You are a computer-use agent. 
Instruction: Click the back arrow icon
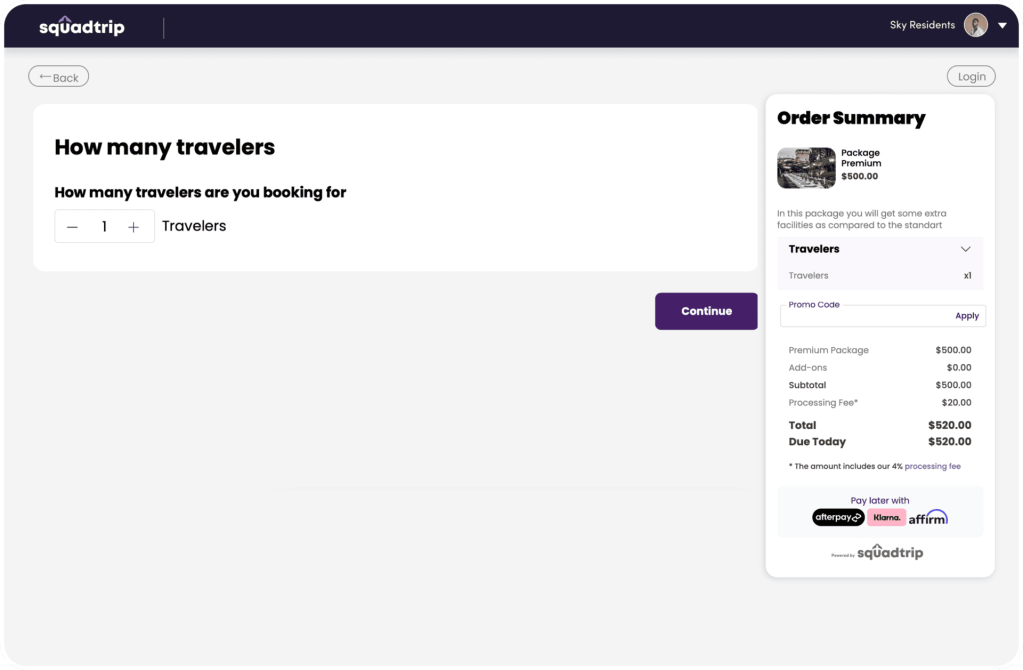click(x=47, y=75)
